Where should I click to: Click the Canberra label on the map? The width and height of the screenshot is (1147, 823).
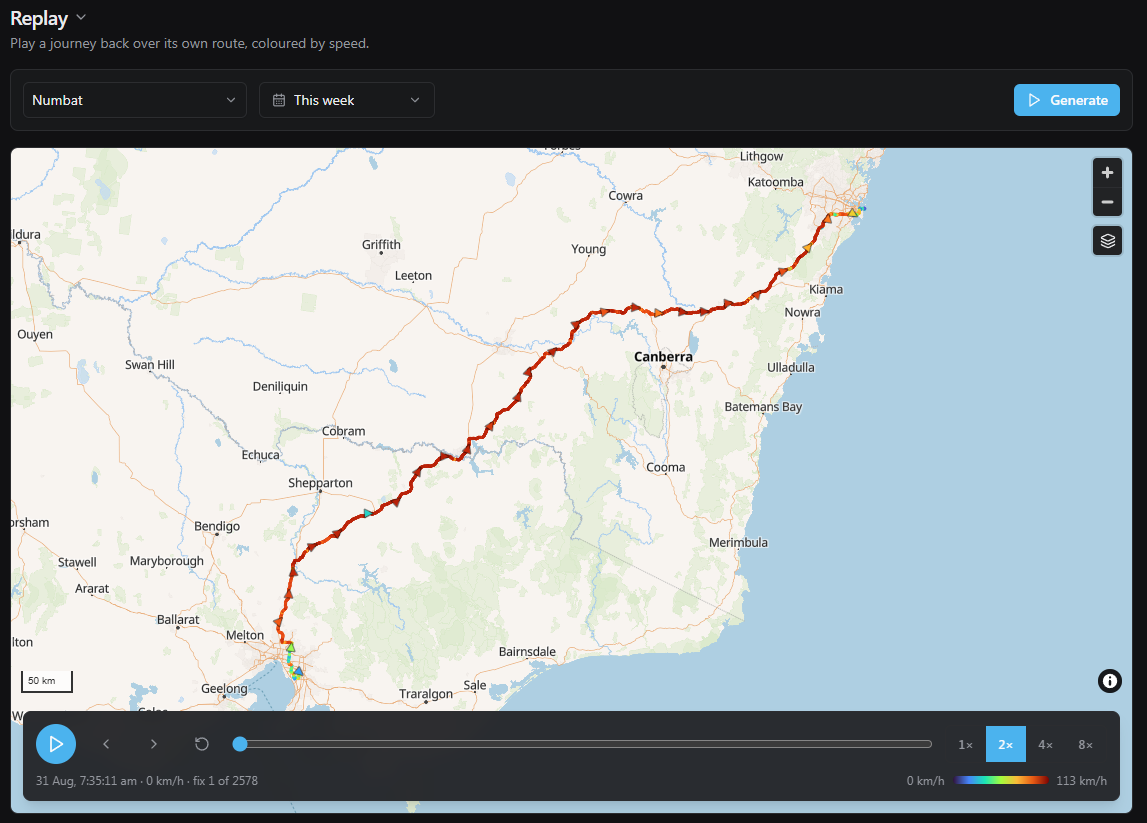tap(663, 357)
